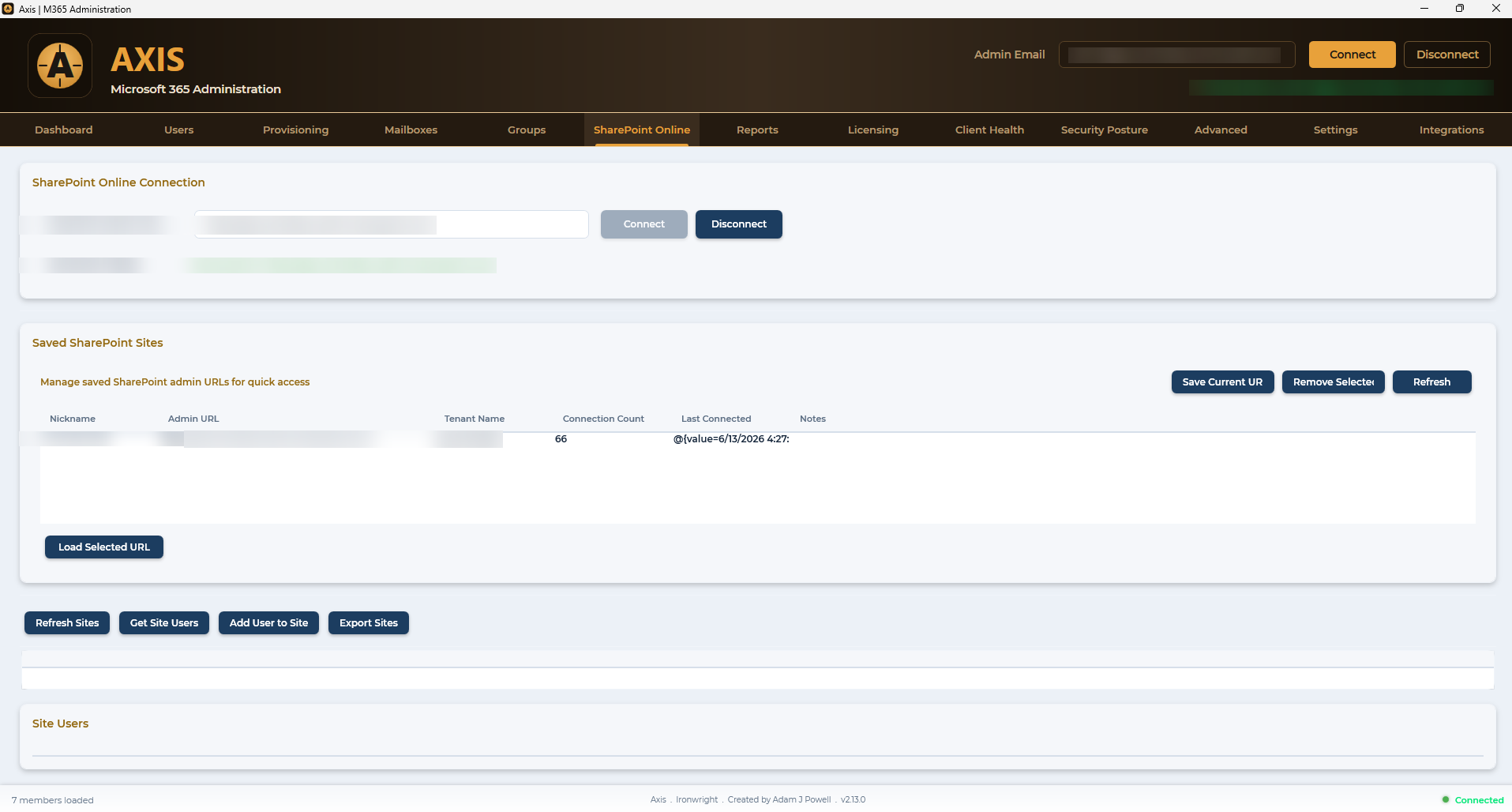Screen dimensions: 1512x812
Task: Sort by the Admin URL column header
Action: (x=193, y=419)
